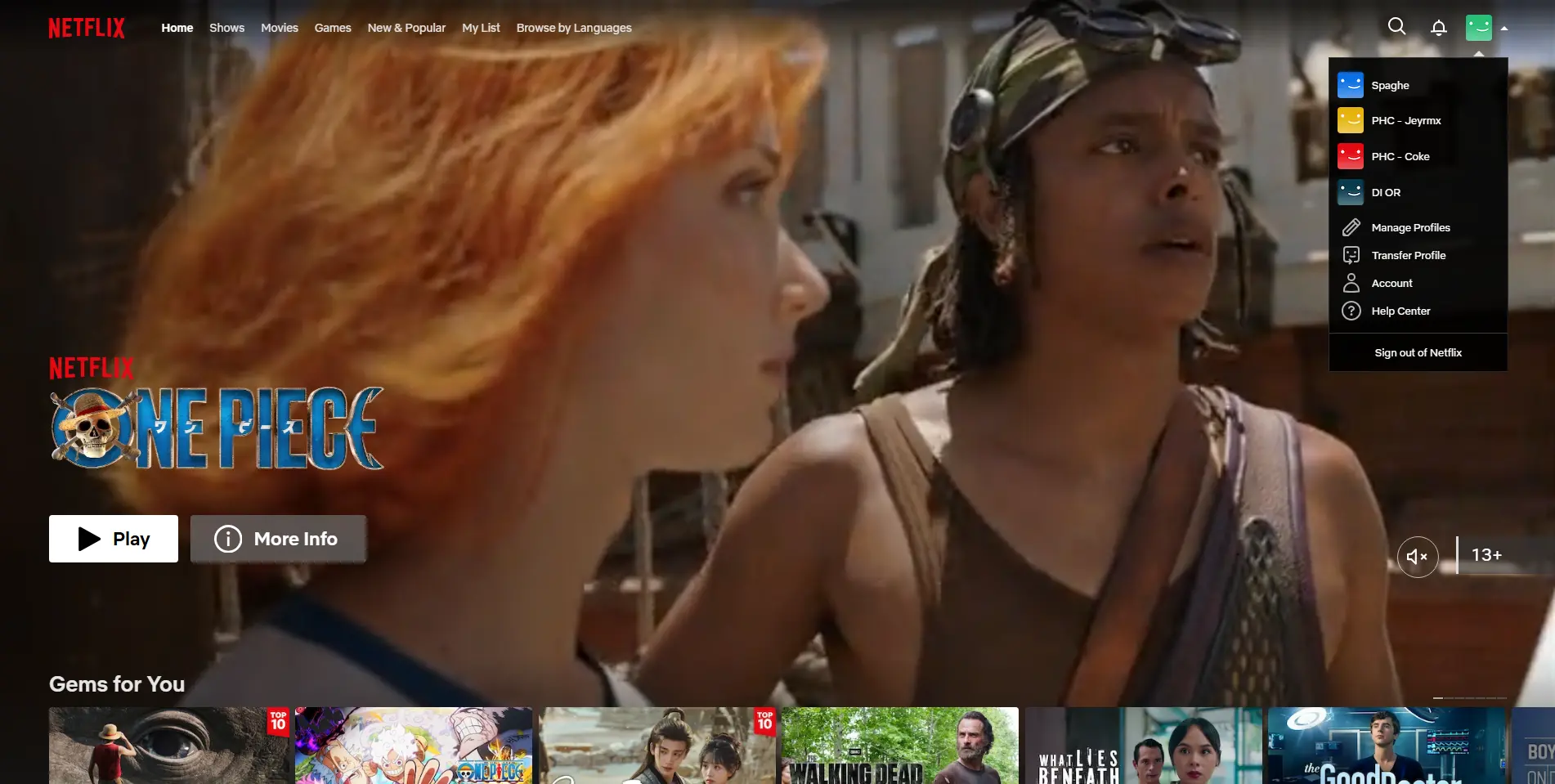Switch to profile name PHC - Coke
Image resolution: width=1555 pixels, height=784 pixels.
click(1400, 156)
